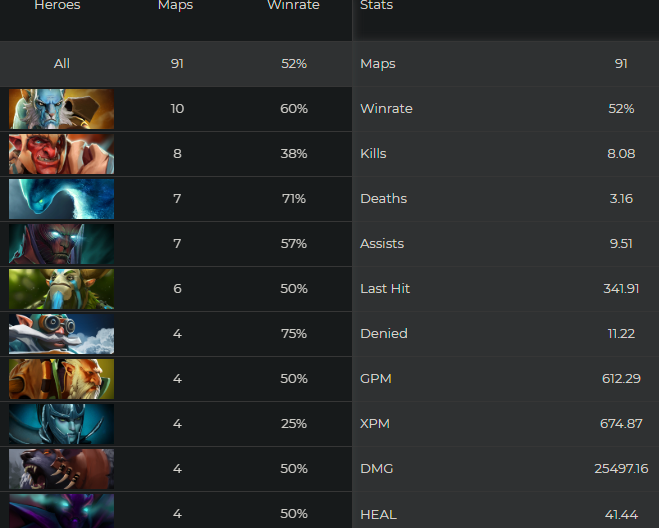Select the Stats panel header
The height and width of the screenshot is (528, 659).
[x=376, y=6]
